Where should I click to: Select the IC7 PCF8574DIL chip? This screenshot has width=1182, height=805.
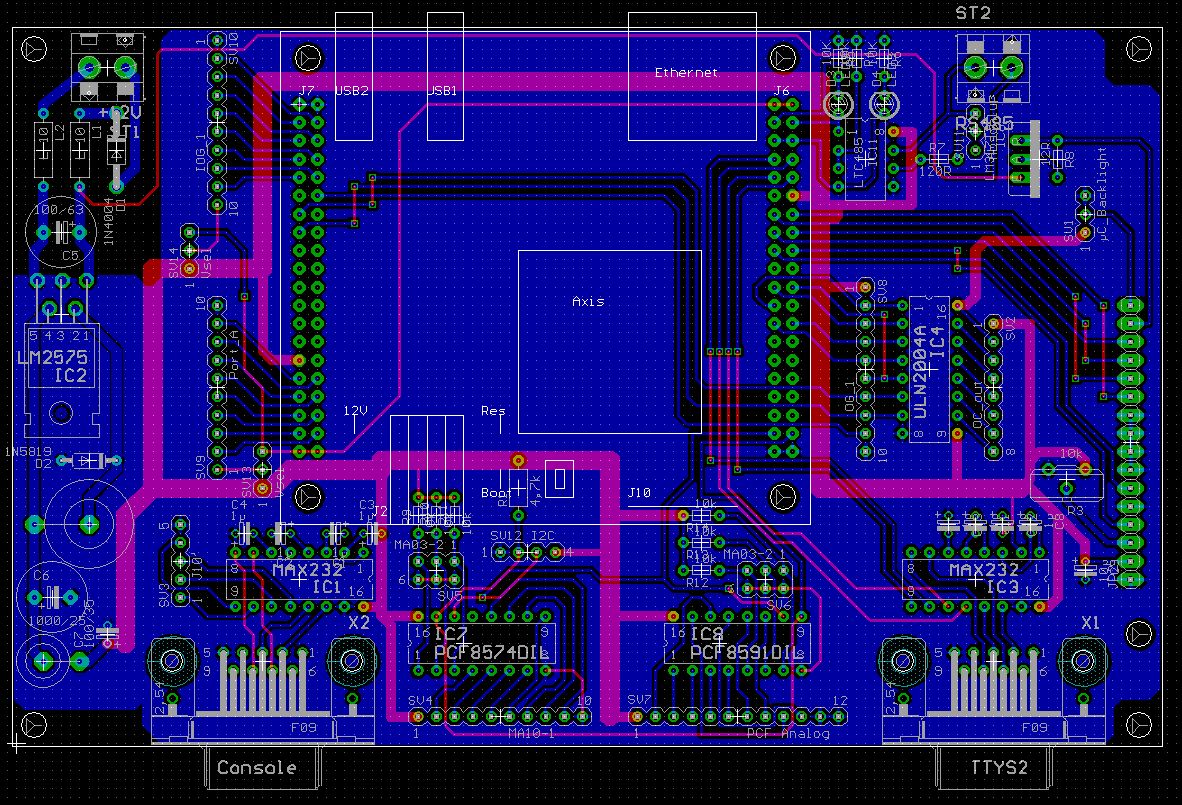tap(482, 644)
